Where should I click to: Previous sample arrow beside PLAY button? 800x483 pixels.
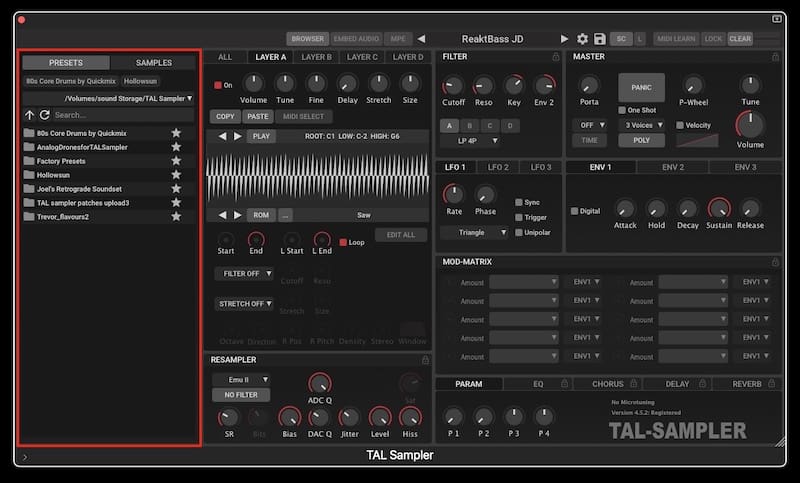[222, 136]
